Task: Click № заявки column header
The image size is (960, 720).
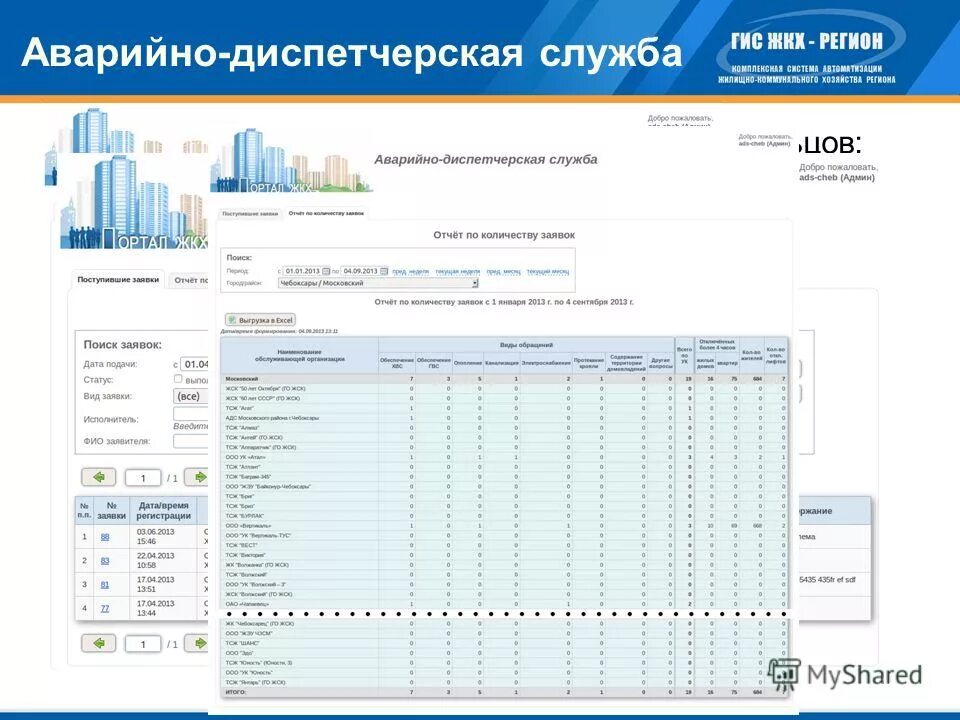Action: pos(111,511)
